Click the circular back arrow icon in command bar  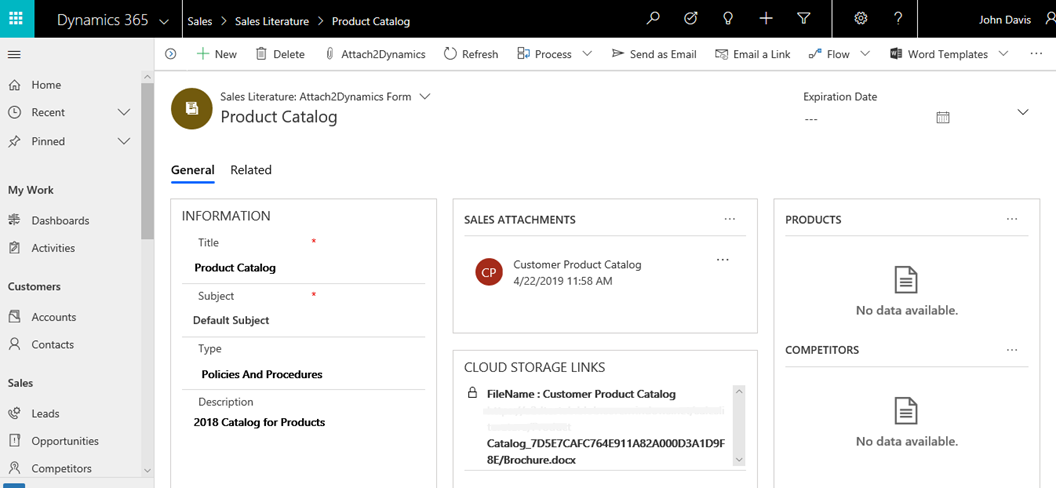click(x=170, y=54)
